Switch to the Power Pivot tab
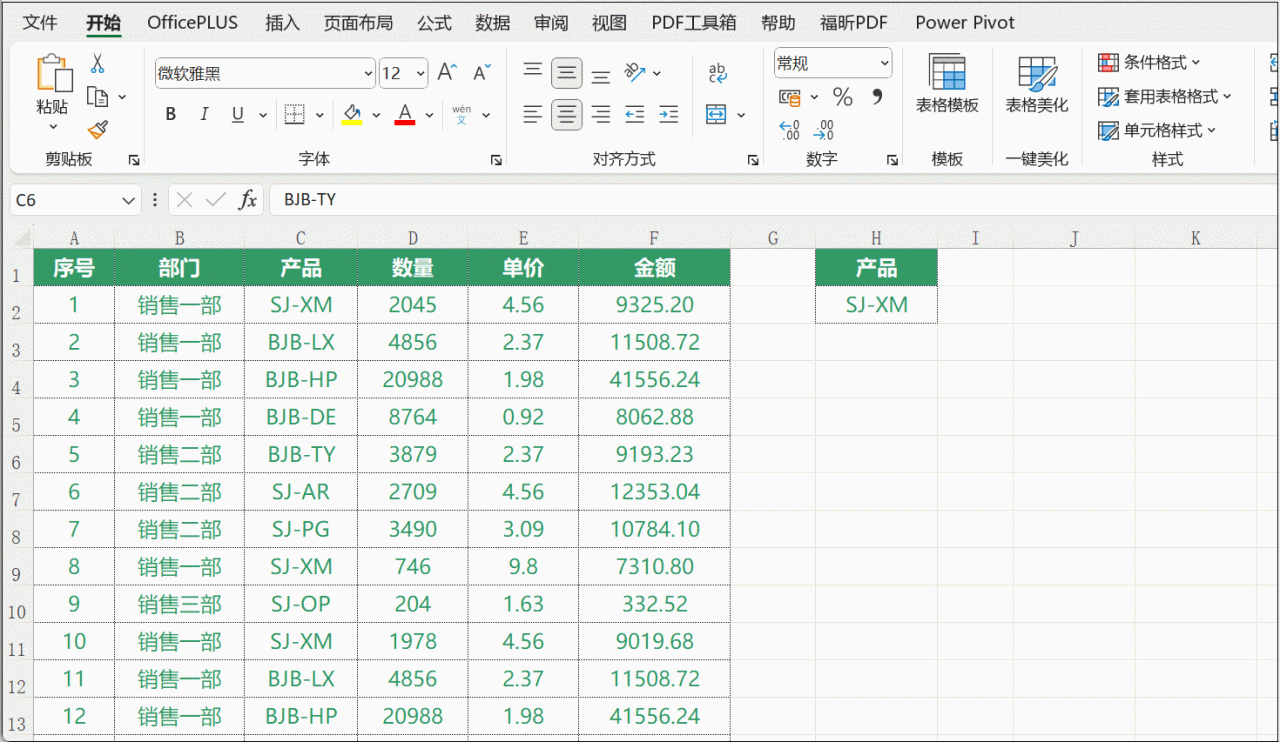This screenshot has width=1280, height=742. (x=965, y=22)
